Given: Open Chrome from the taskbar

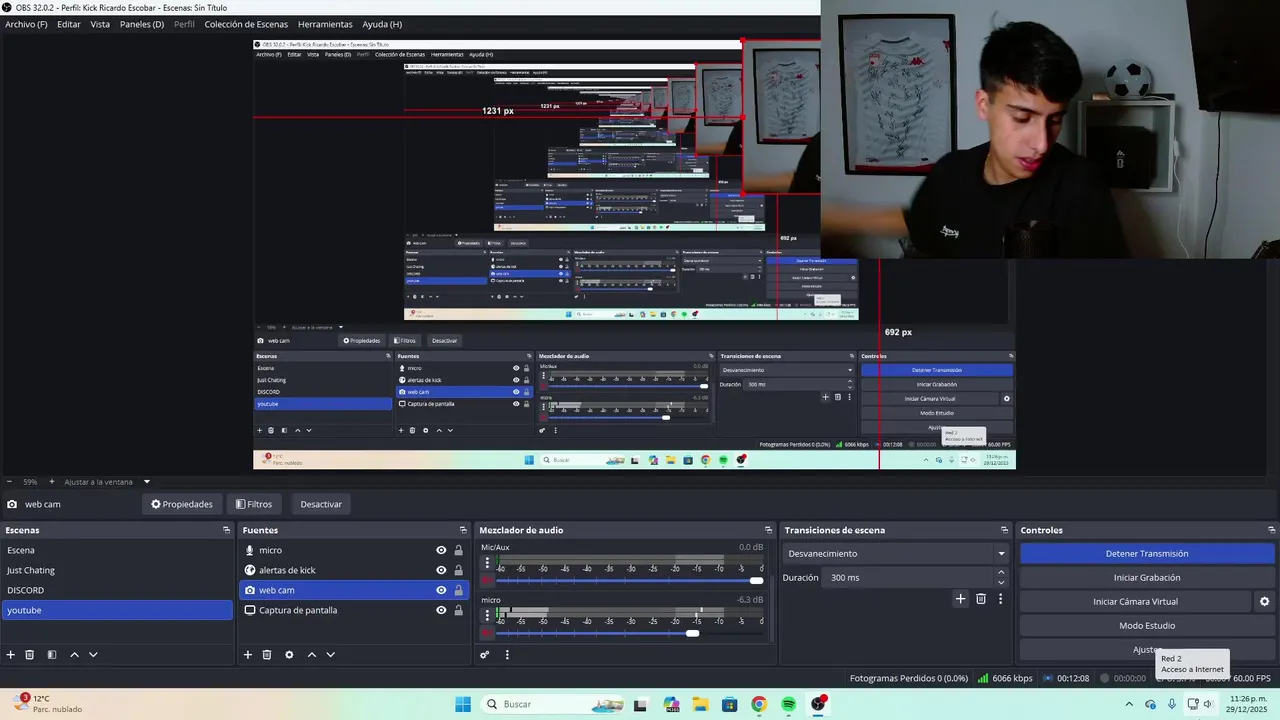Looking at the screenshot, I should click(759, 704).
